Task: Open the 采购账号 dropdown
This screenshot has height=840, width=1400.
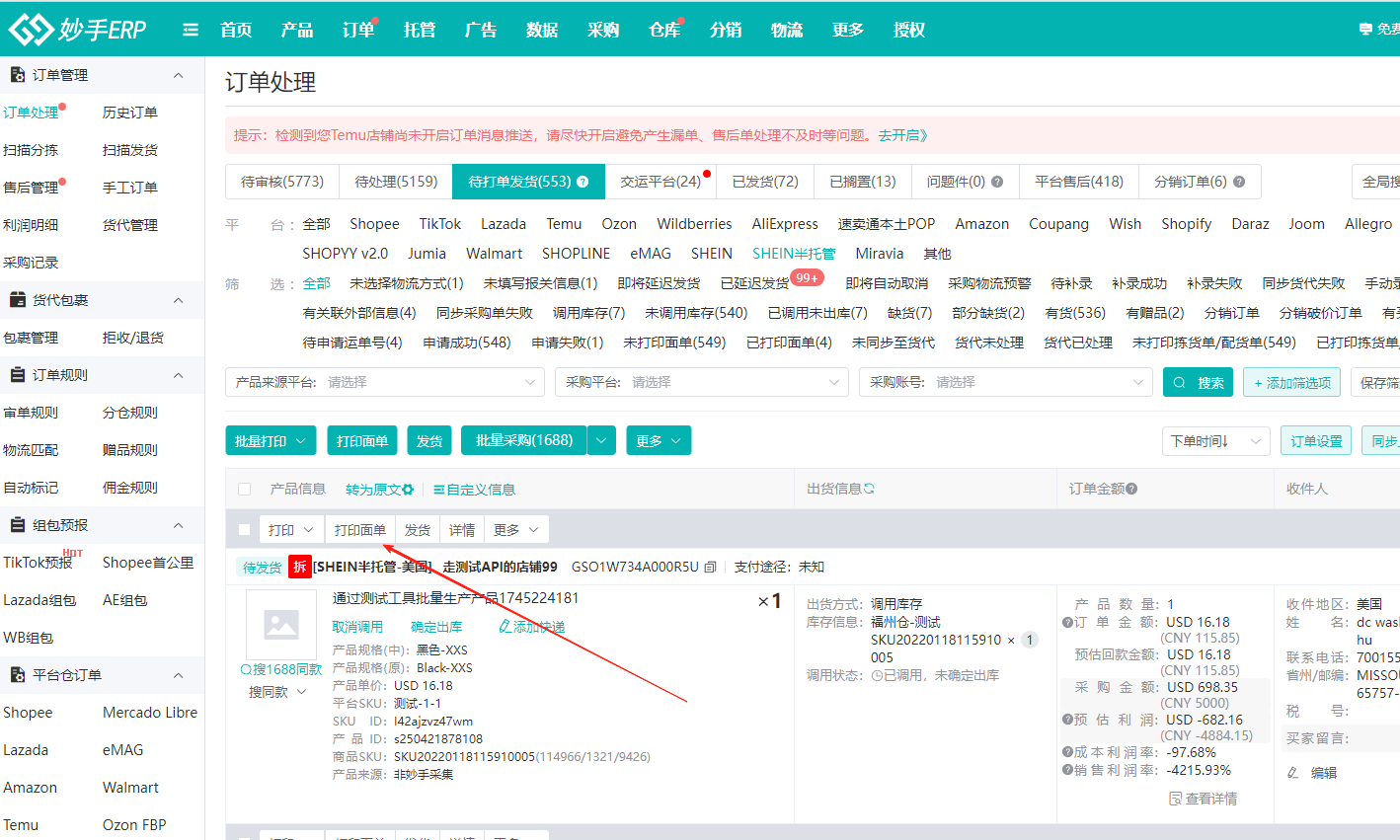Action: pyautogui.click(x=1006, y=382)
